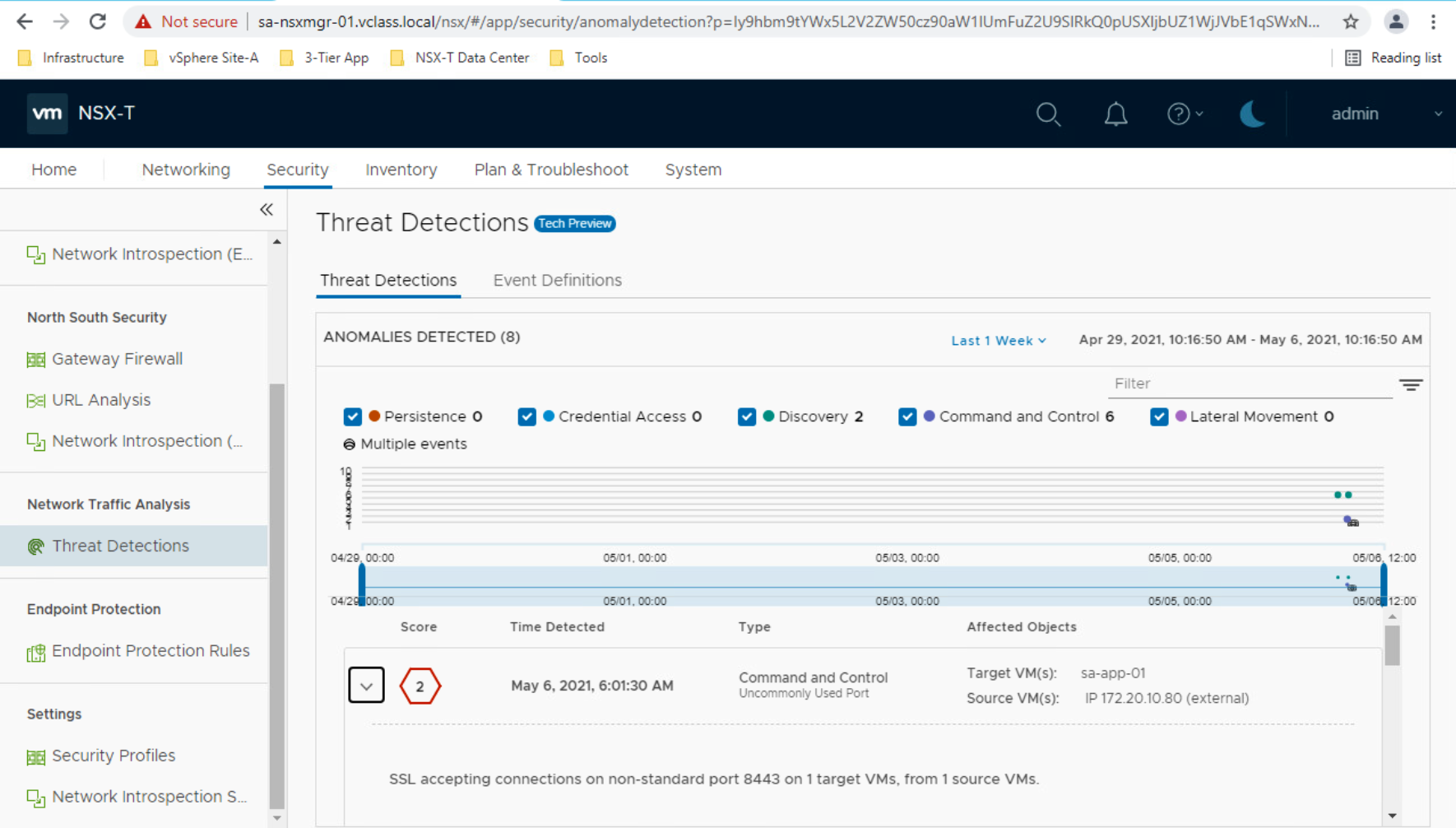Click the green Discovery color dot

pos(768,416)
